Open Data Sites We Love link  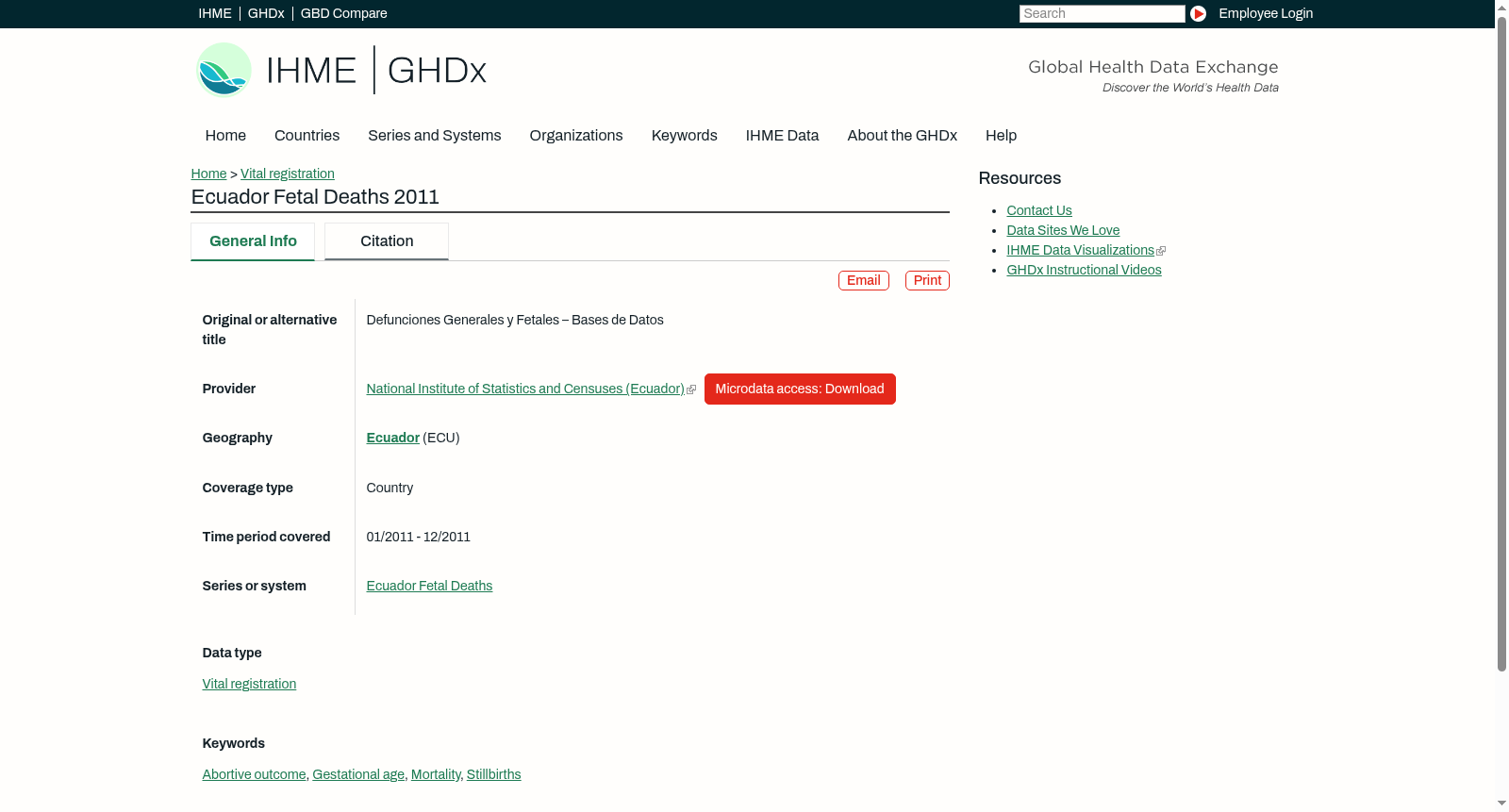[1063, 230]
